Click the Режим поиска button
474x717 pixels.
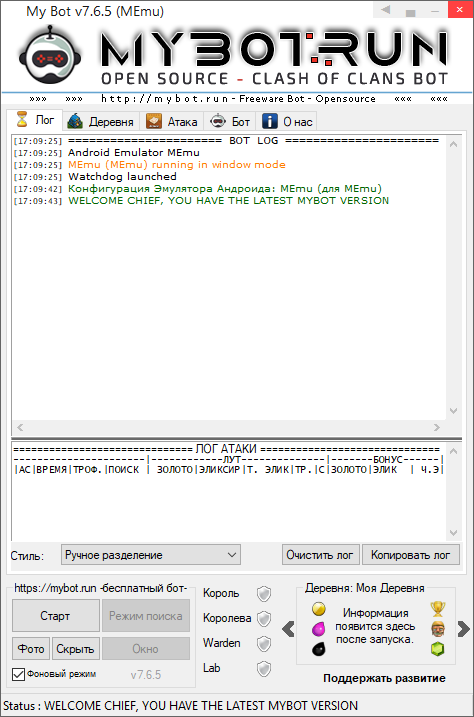coord(146,616)
